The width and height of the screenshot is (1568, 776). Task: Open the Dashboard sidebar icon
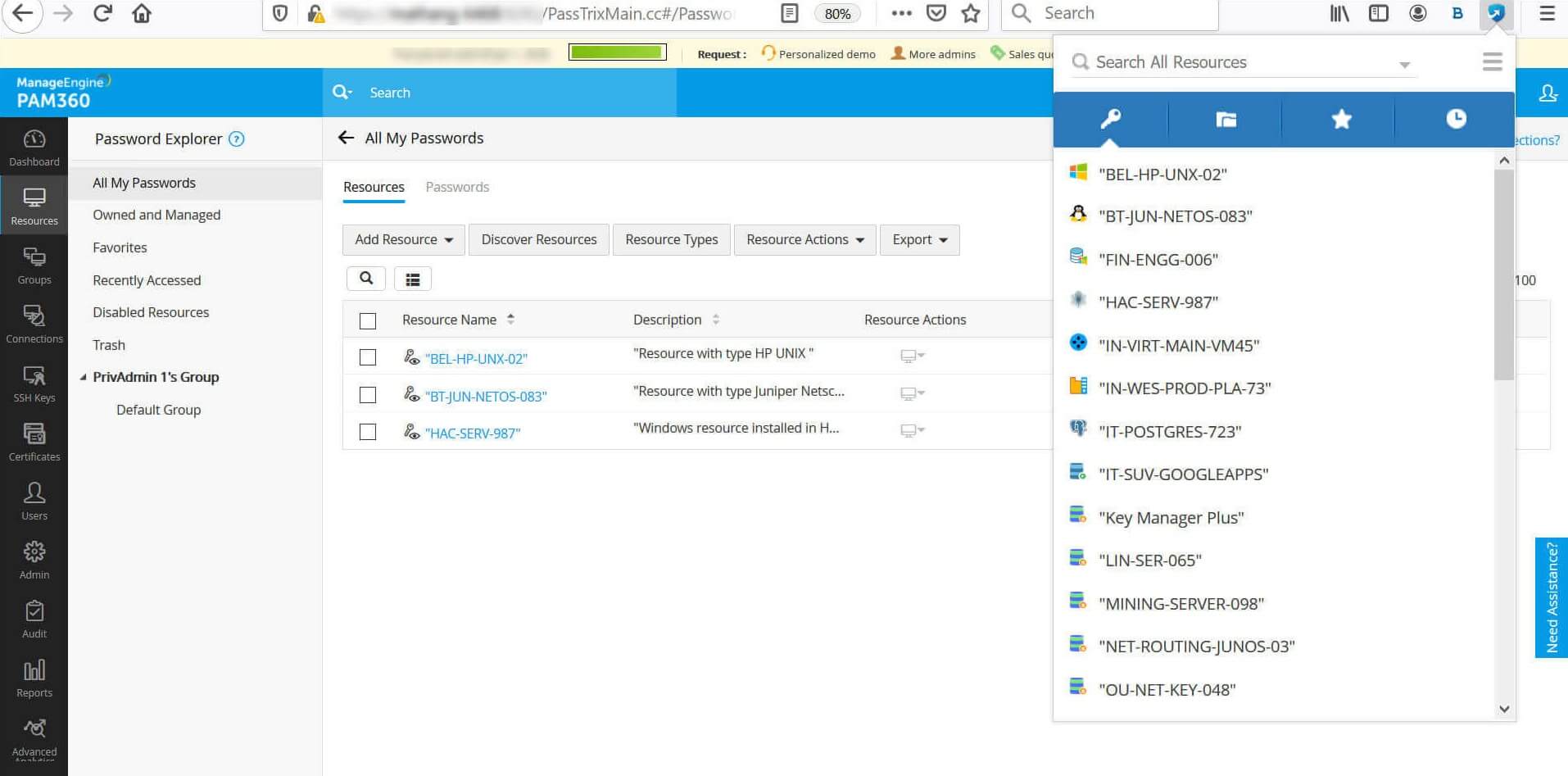pyautogui.click(x=34, y=147)
